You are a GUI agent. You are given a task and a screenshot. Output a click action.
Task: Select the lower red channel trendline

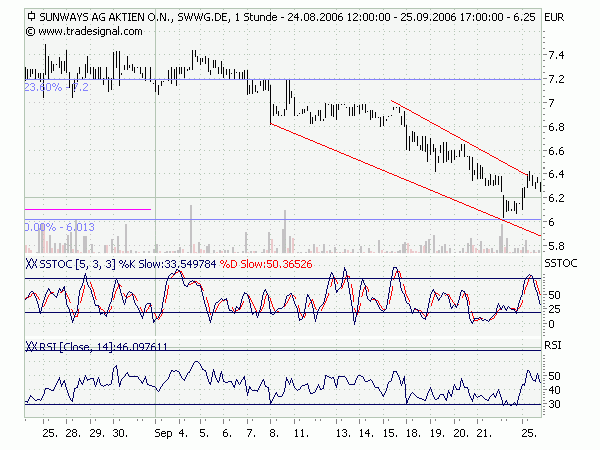pyautogui.click(x=406, y=180)
